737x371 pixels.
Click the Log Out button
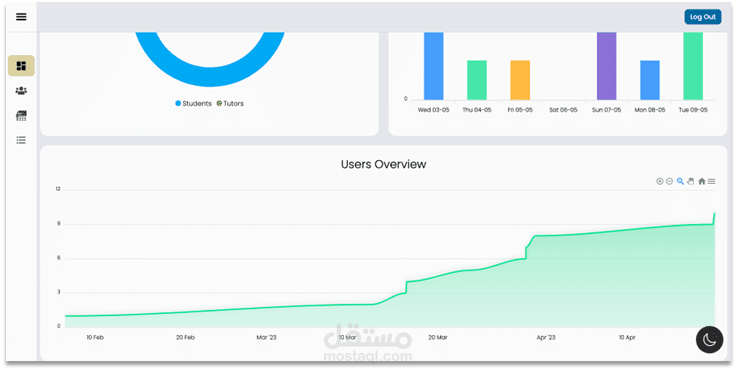703,17
